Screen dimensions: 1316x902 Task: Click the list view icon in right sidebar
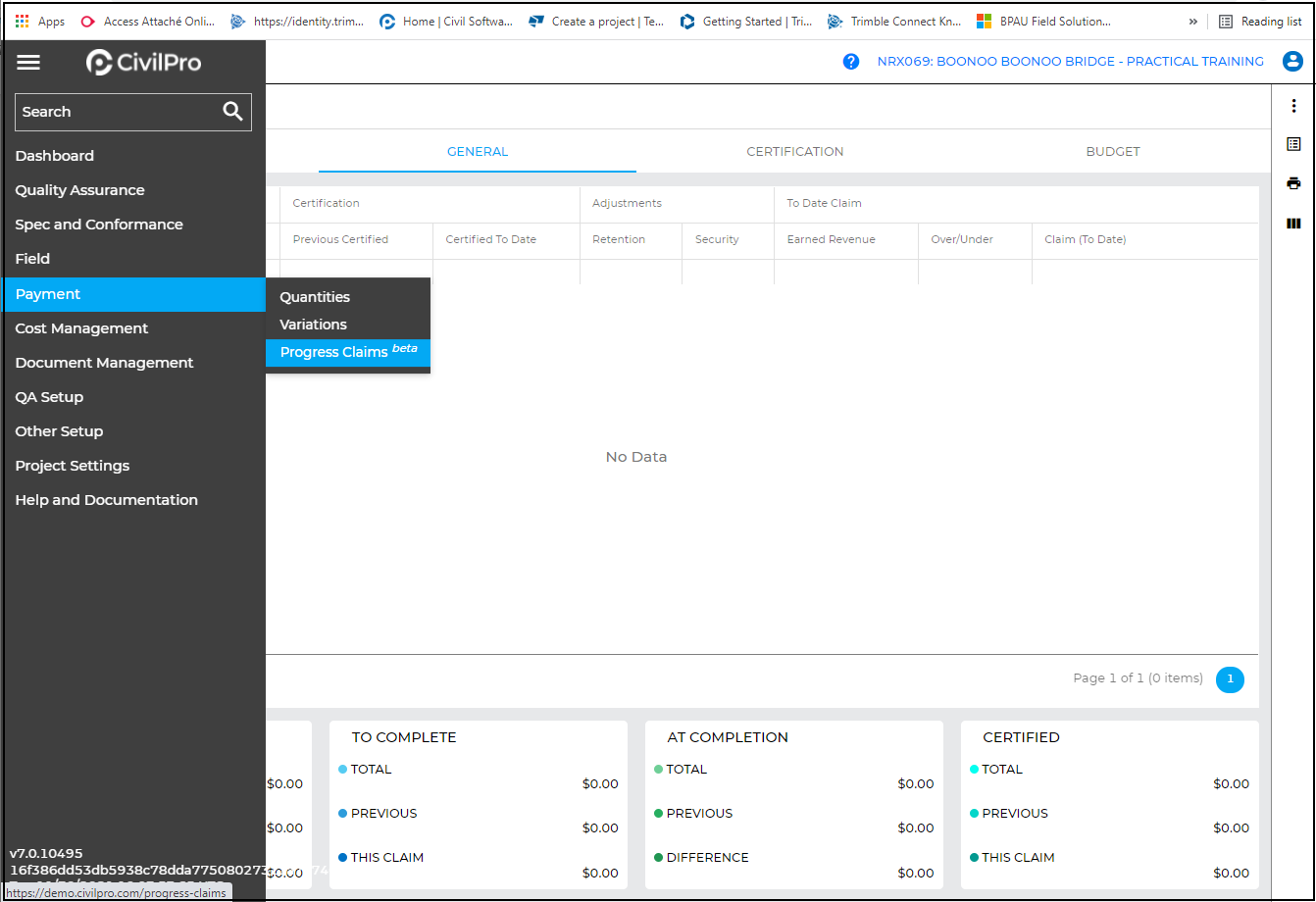pos(1293,144)
